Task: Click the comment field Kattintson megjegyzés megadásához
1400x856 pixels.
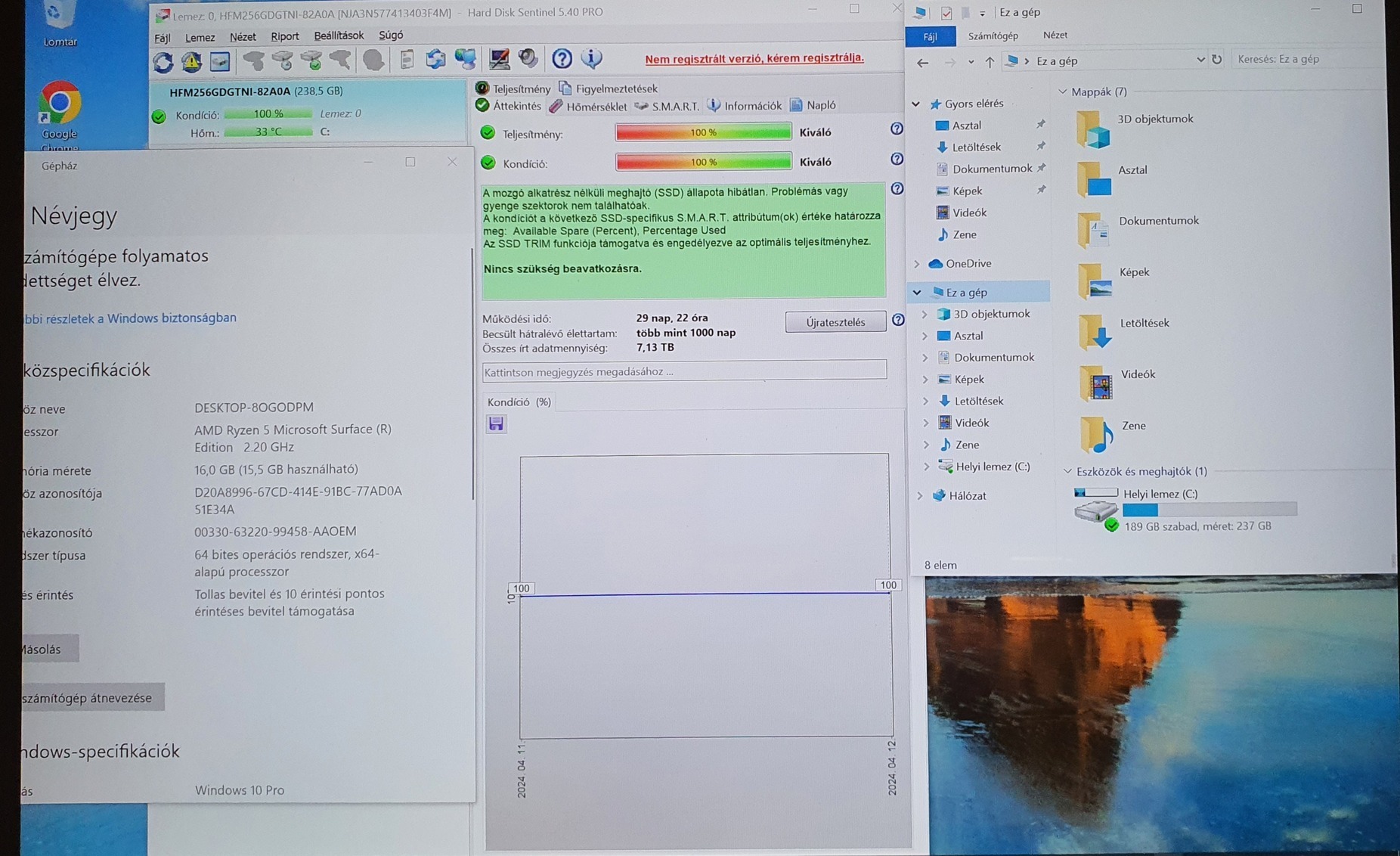Action: (x=685, y=371)
